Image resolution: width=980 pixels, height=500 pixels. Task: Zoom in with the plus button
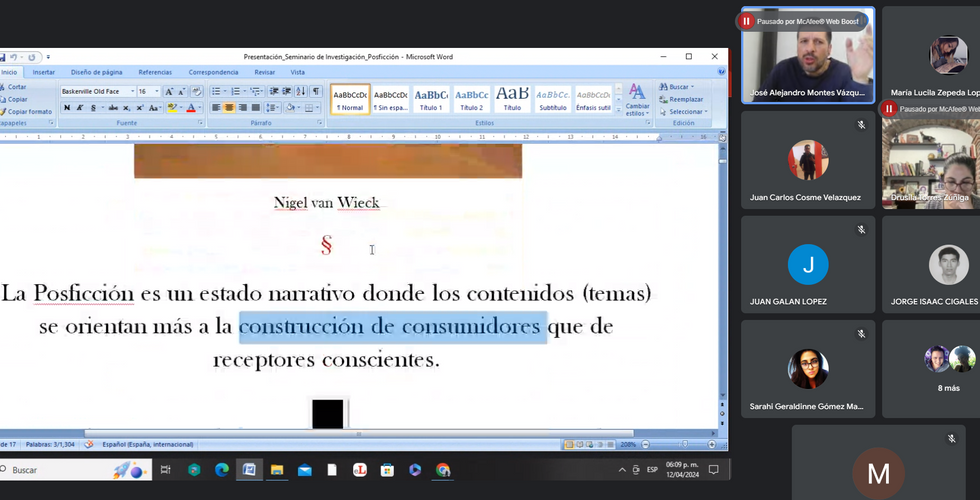711,444
